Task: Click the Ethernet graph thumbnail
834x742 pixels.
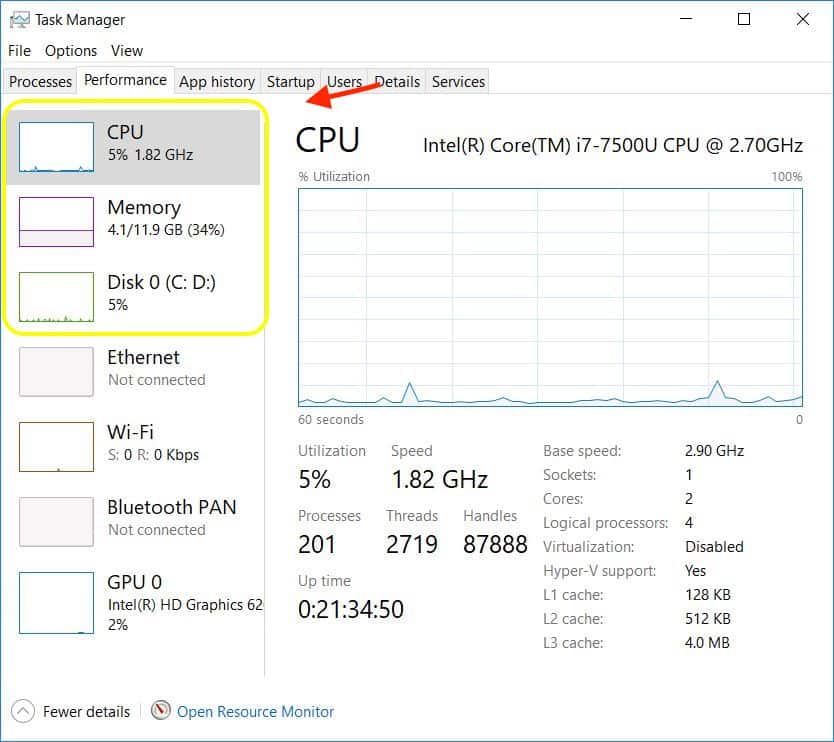Action: coord(57,371)
